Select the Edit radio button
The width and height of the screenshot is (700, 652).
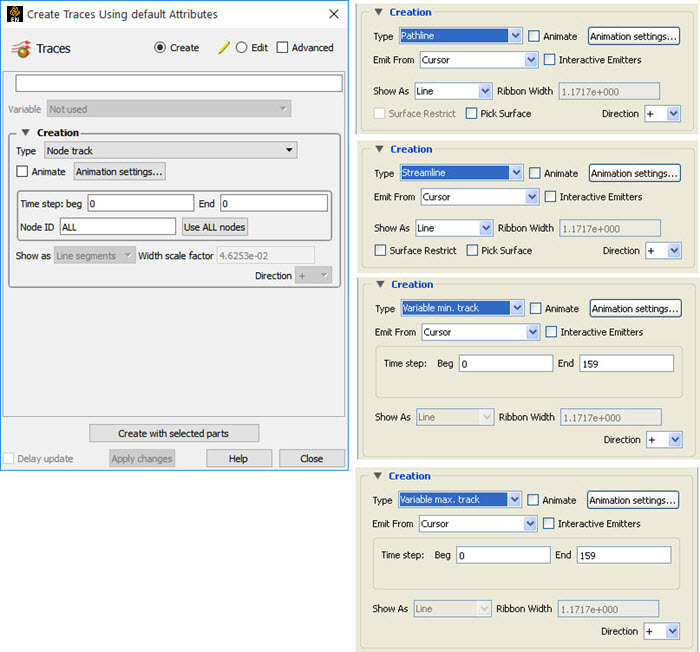[x=242, y=47]
